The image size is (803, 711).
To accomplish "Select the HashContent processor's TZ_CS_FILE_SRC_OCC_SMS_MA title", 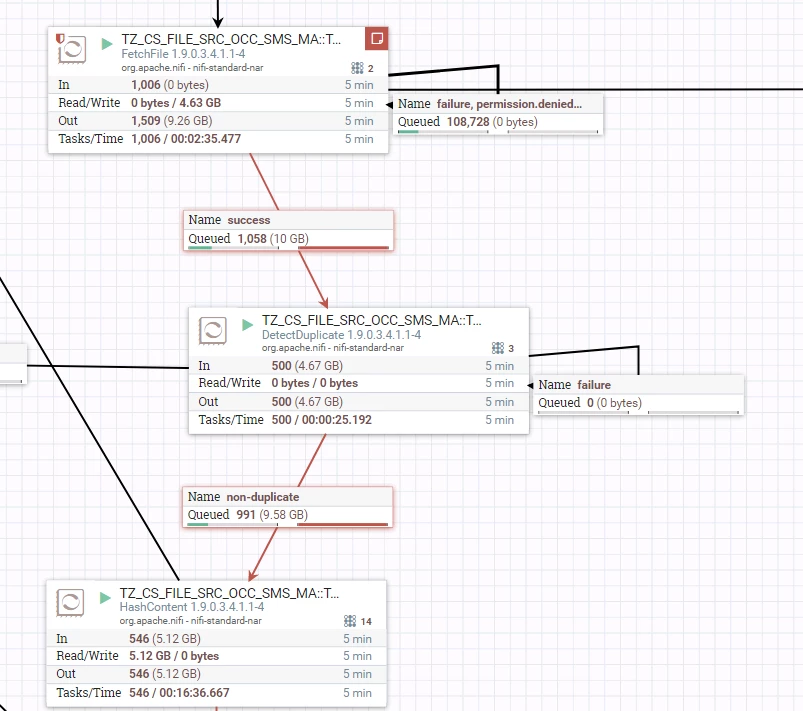I will [229, 593].
